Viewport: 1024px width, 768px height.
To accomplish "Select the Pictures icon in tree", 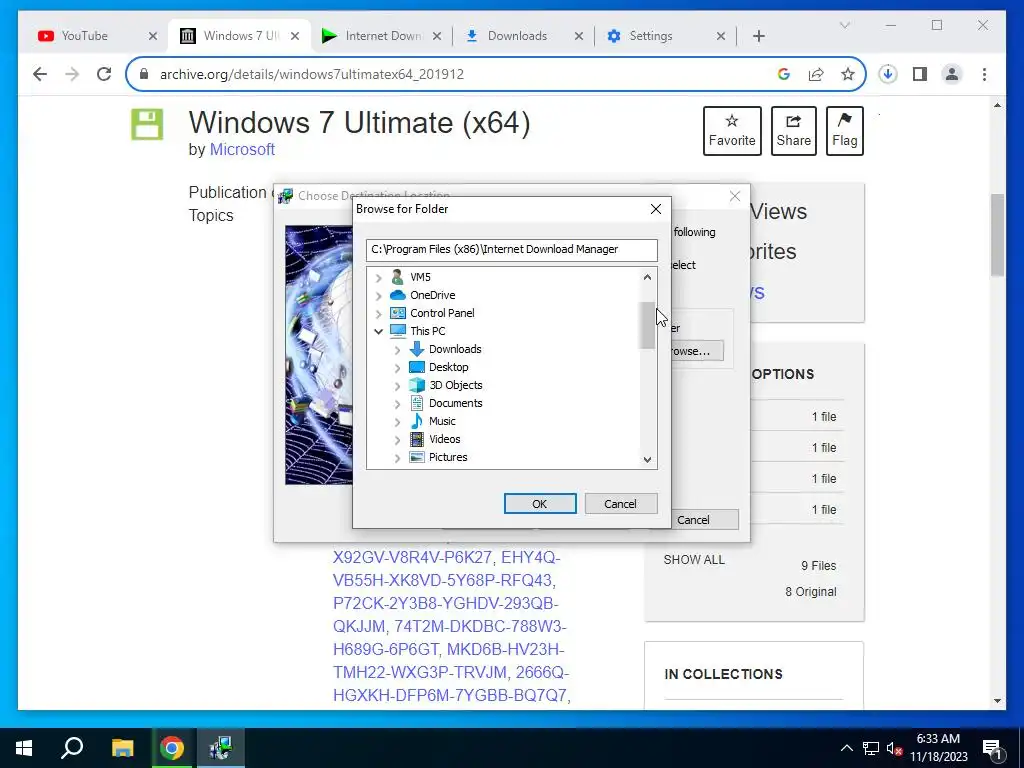I will coord(417,457).
